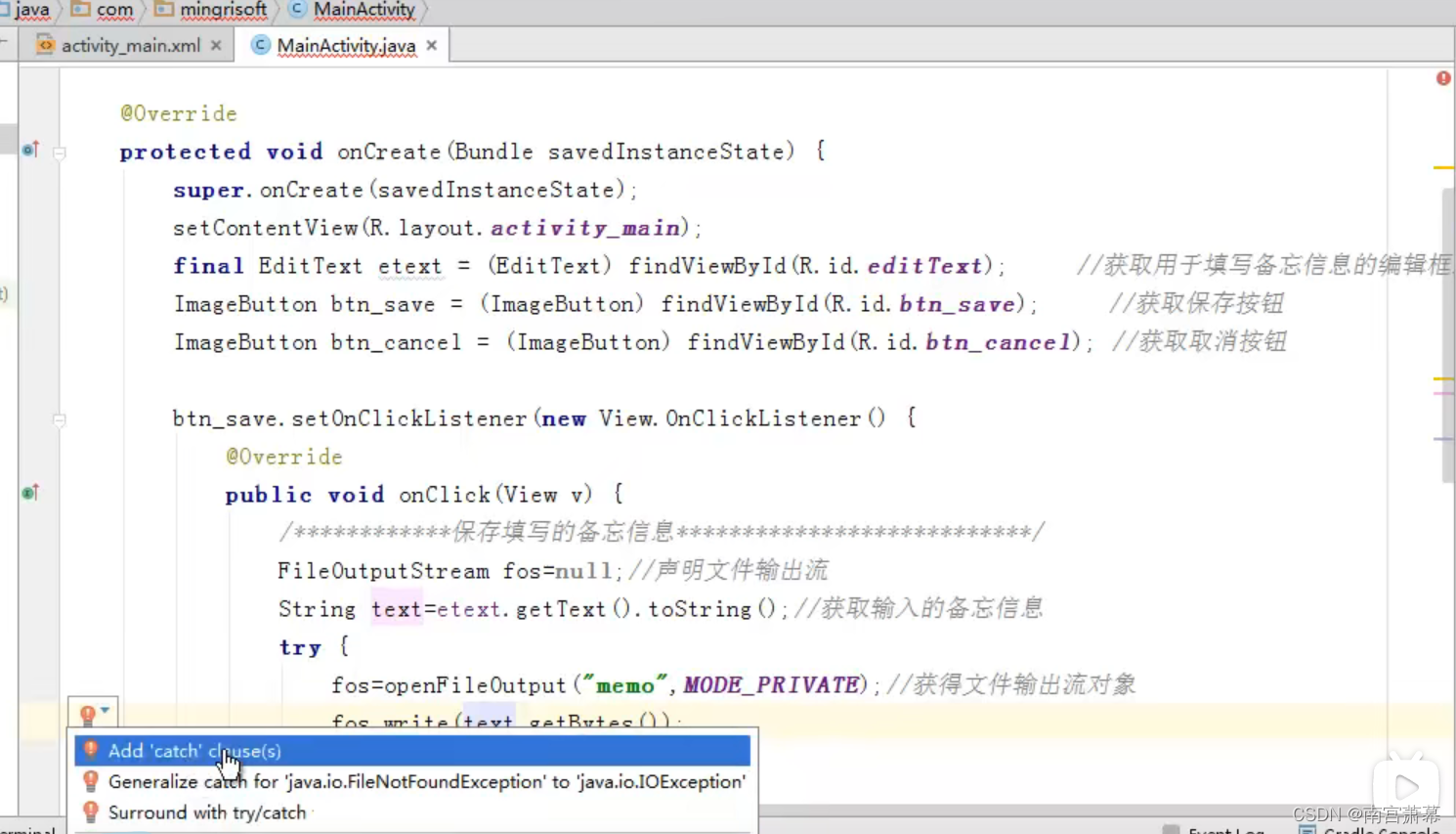Choose the Generalize catch to IOException option

tap(412, 781)
